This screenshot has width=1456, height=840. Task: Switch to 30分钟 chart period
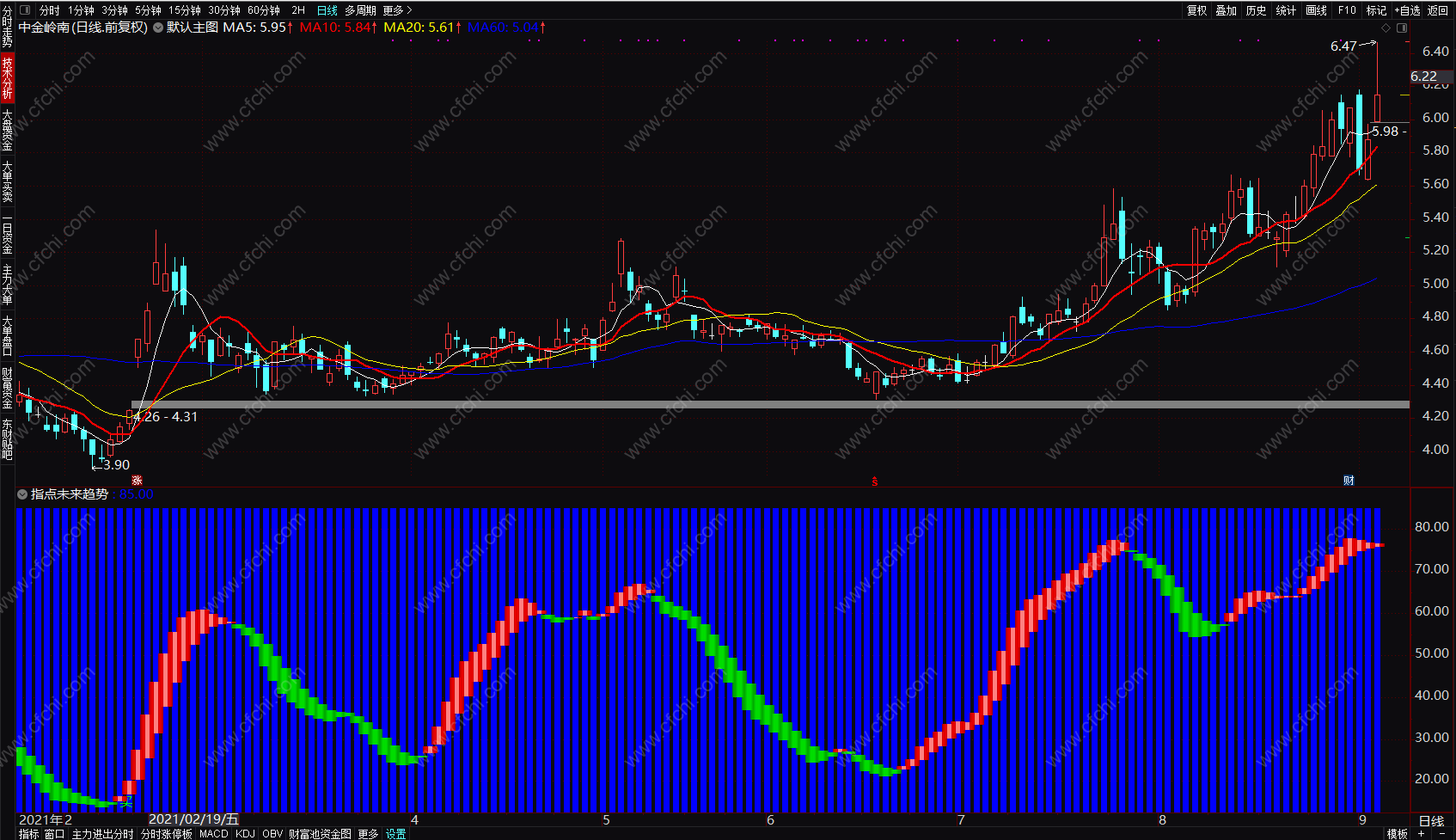(224, 10)
